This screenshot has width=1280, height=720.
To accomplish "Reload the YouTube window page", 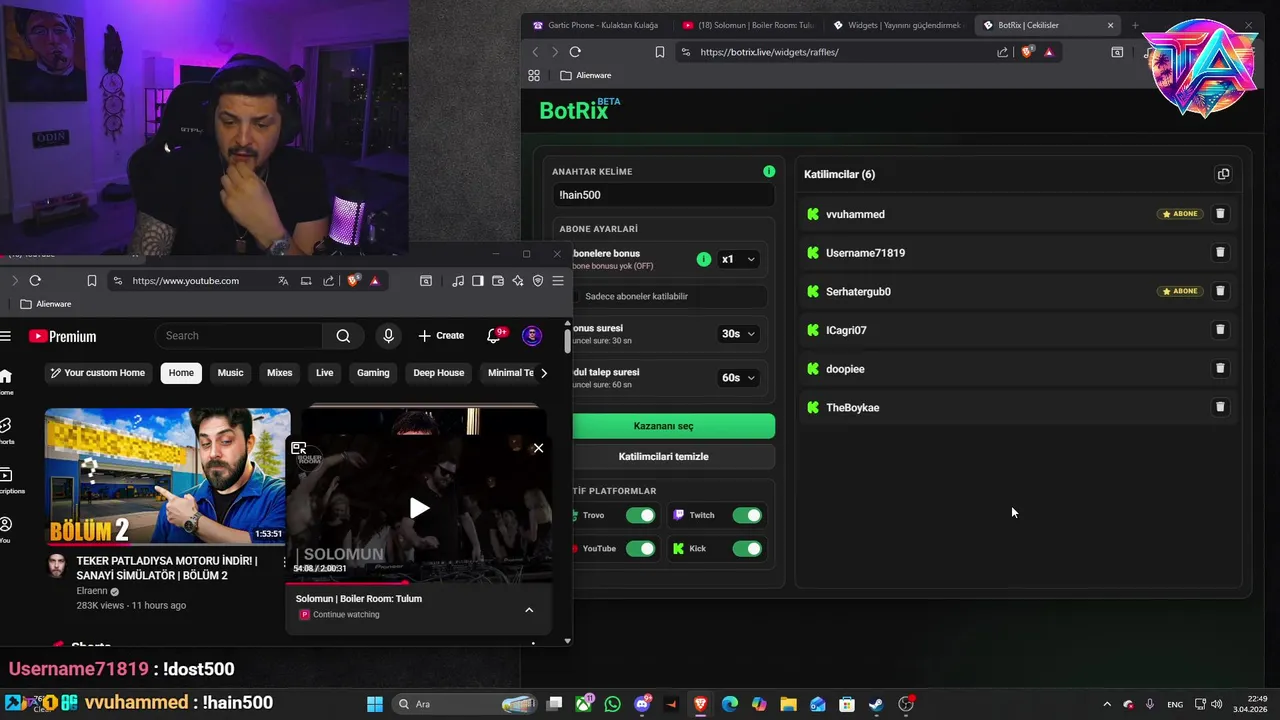I will (35, 281).
